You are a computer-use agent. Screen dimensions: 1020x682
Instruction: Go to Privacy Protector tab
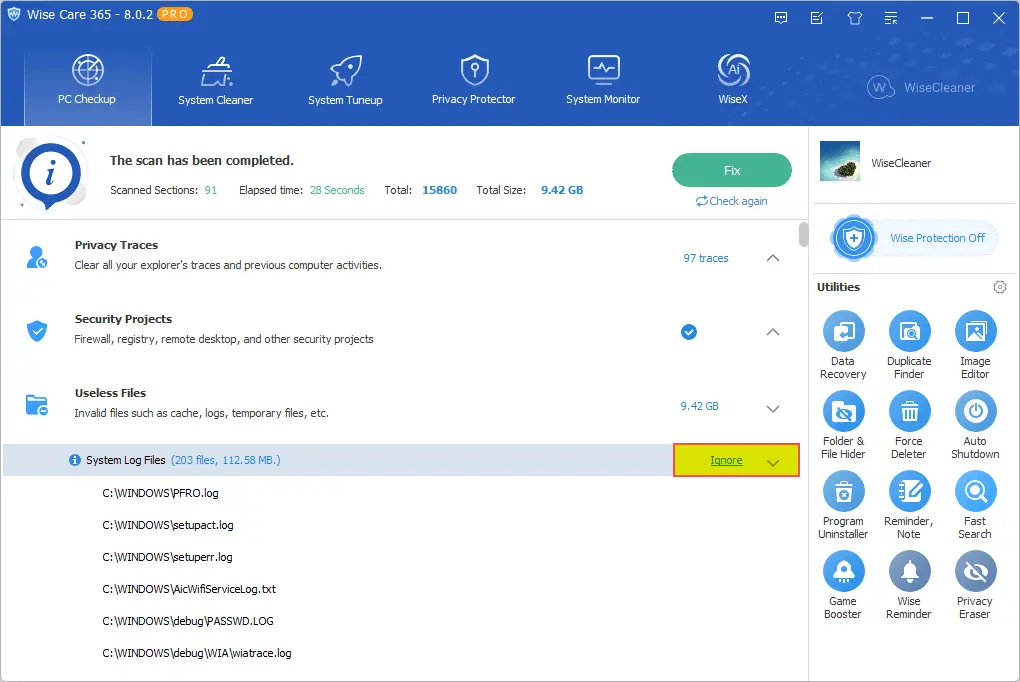click(474, 80)
